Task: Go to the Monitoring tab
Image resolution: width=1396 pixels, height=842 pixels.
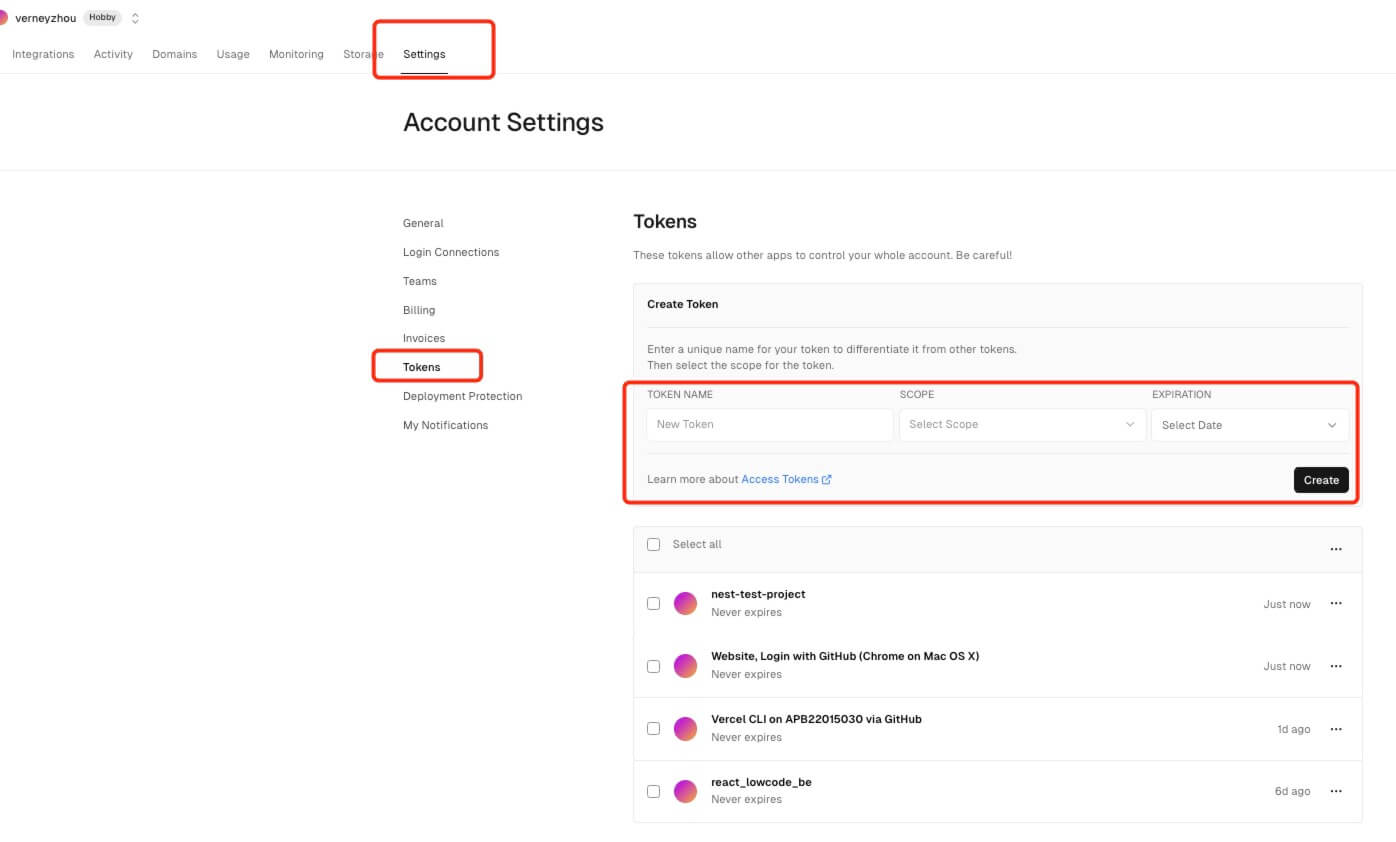Action: [296, 54]
